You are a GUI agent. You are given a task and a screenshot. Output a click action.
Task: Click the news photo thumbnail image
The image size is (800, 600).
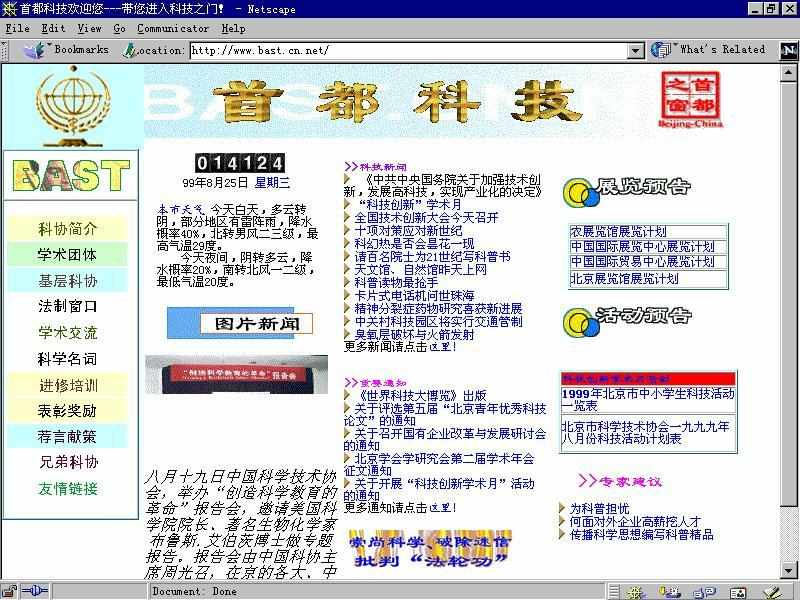click(x=236, y=374)
